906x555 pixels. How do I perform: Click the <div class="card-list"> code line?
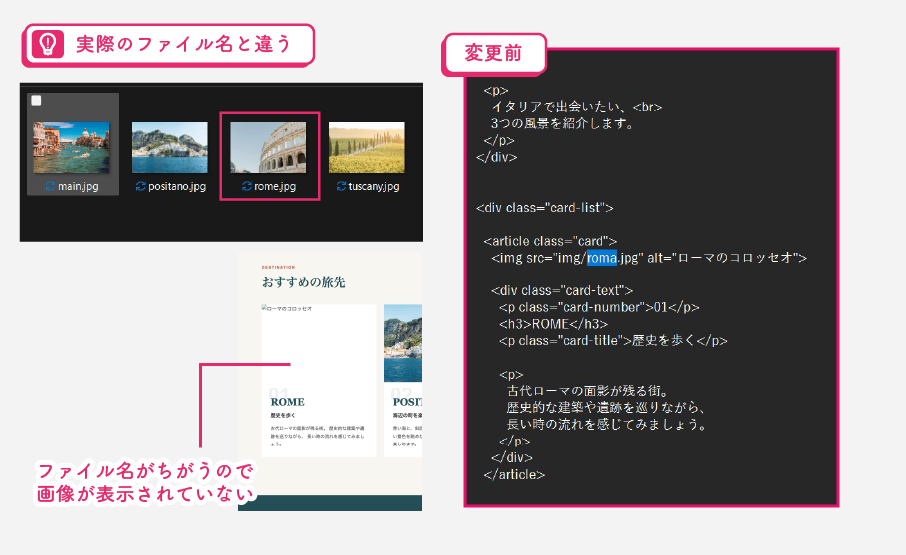pyautogui.click(x=545, y=208)
